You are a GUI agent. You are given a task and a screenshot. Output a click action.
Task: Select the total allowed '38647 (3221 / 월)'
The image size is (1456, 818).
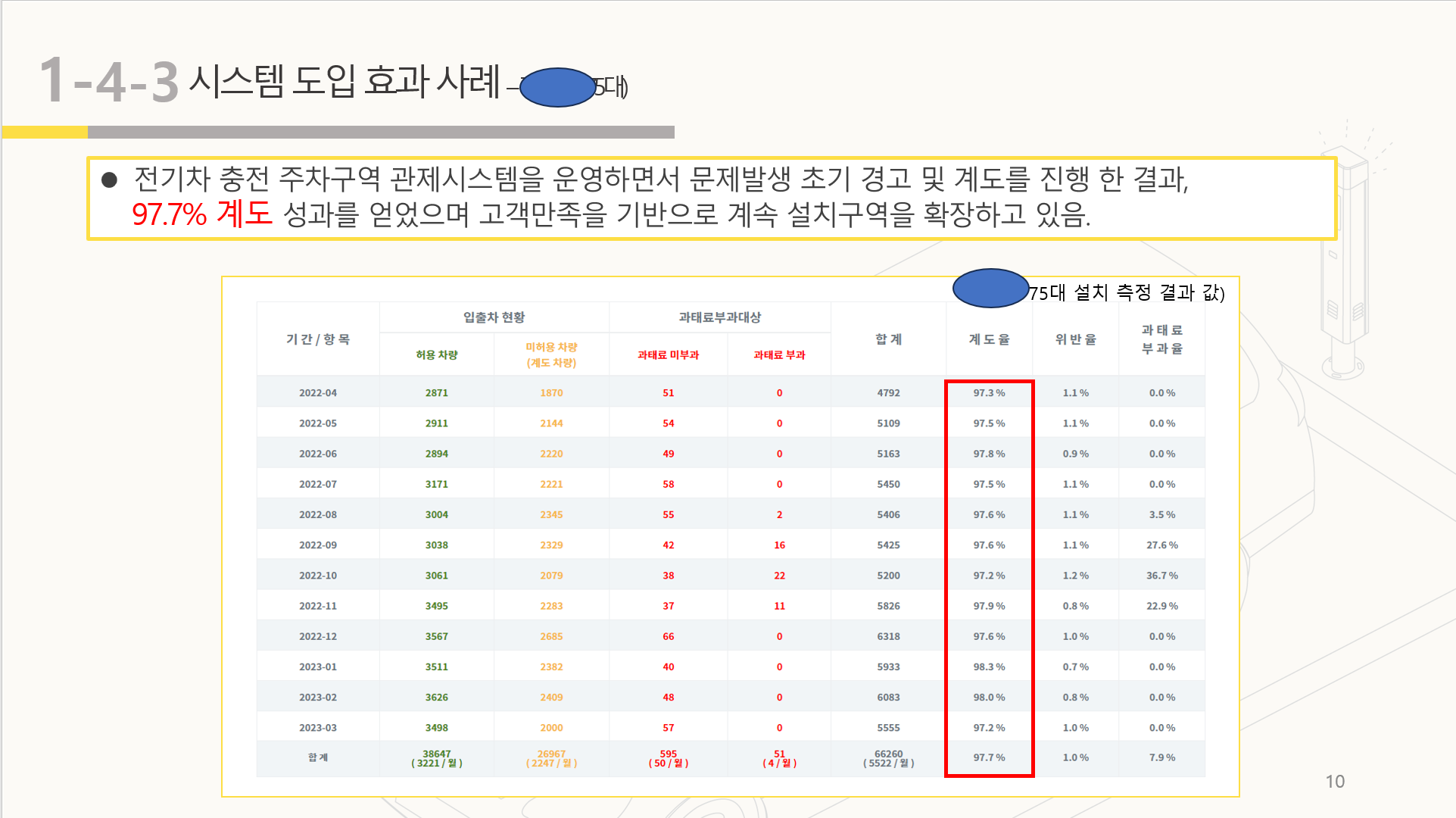tap(437, 758)
